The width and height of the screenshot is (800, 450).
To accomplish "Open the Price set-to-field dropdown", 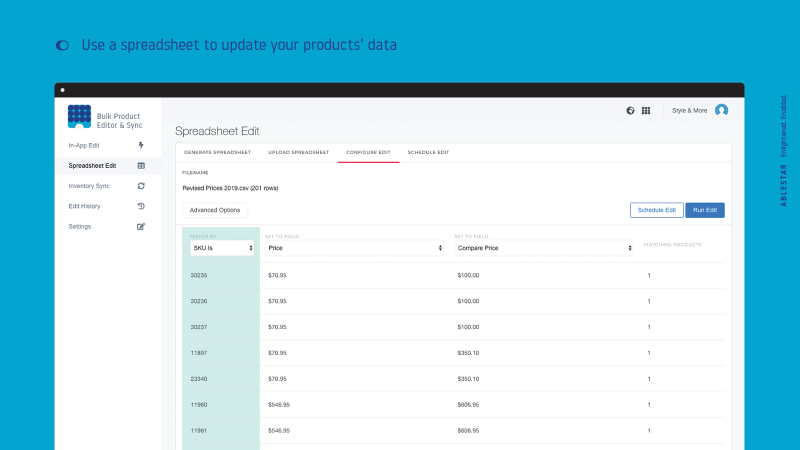I will point(354,248).
